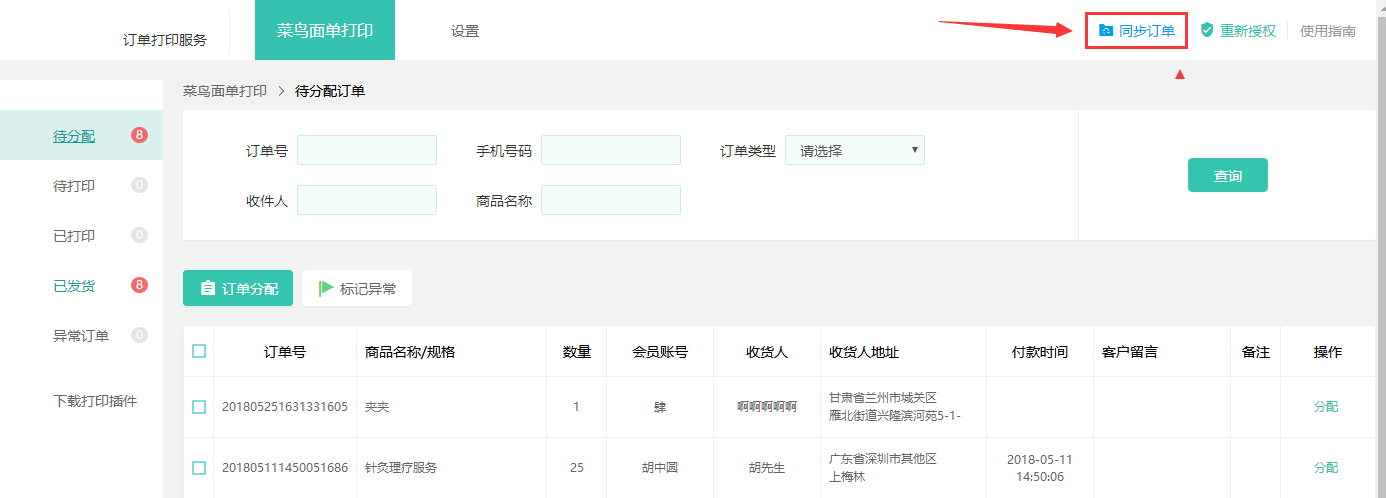Focus the 手机号码 input field
Image resolution: width=1386 pixels, height=498 pixels.
tap(610, 151)
